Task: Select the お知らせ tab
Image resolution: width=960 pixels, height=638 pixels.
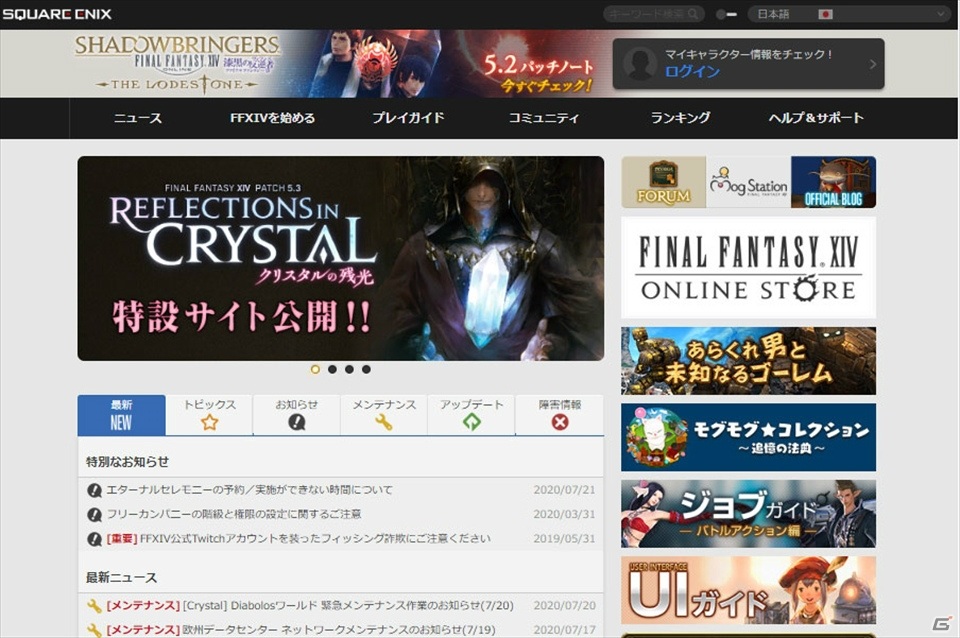Action: click(297, 415)
